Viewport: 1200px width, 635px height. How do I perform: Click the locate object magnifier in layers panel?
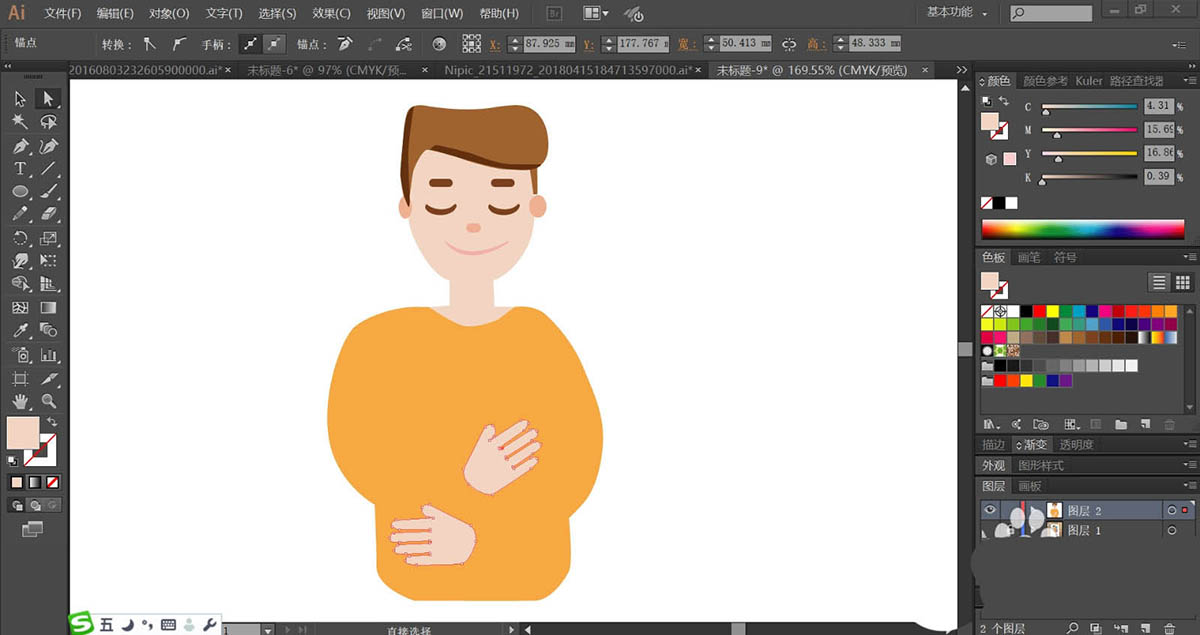pyautogui.click(x=1072, y=628)
